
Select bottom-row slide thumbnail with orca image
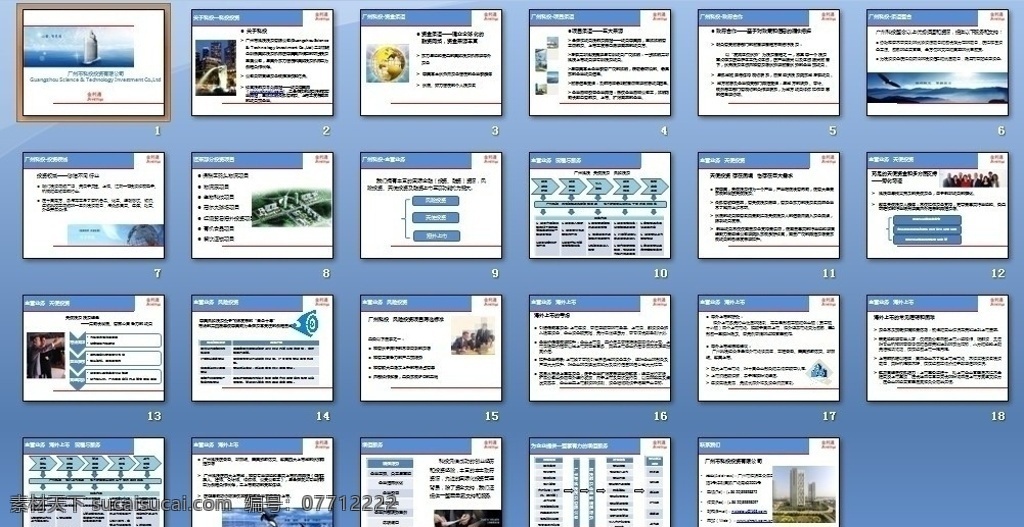click(263, 483)
